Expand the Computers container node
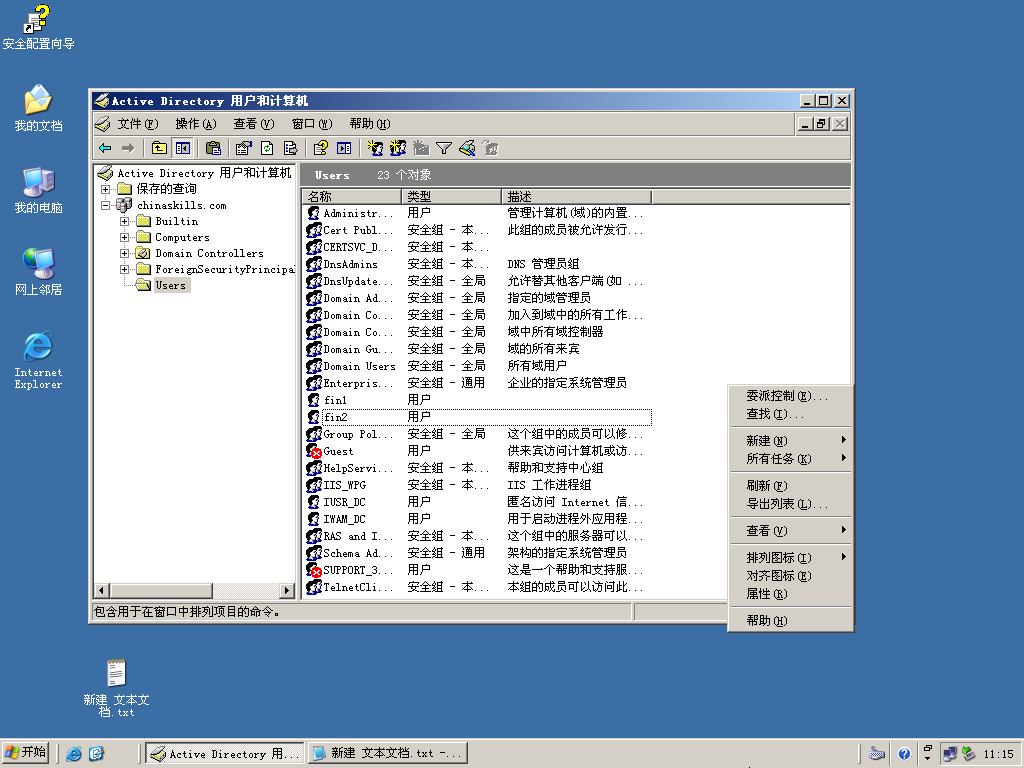The height and width of the screenshot is (768, 1024). pyautogui.click(x=124, y=237)
